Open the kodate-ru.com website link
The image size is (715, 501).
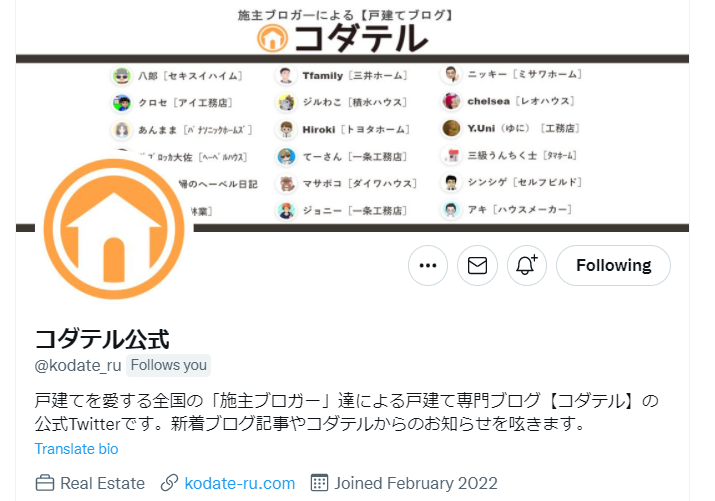239,483
